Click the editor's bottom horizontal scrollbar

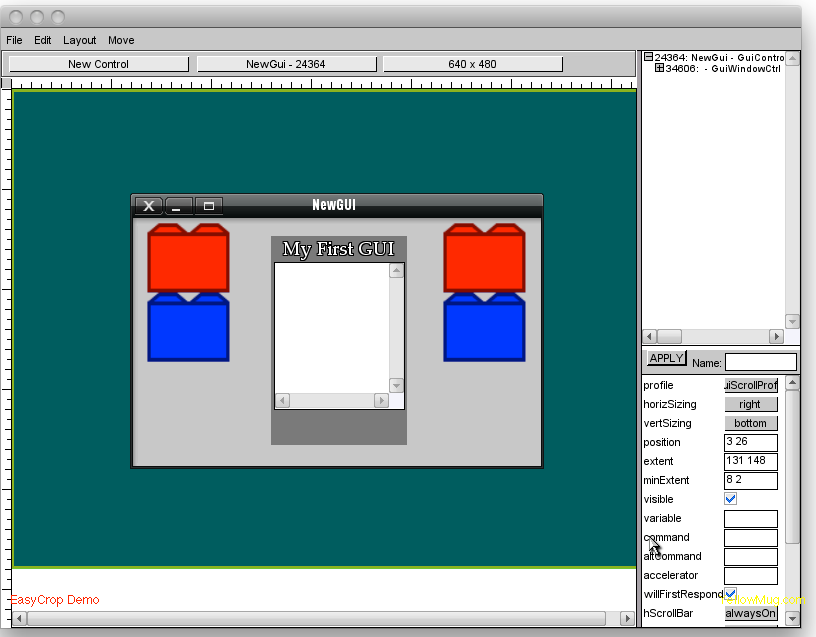pyautogui.click(x=320, y=619)
